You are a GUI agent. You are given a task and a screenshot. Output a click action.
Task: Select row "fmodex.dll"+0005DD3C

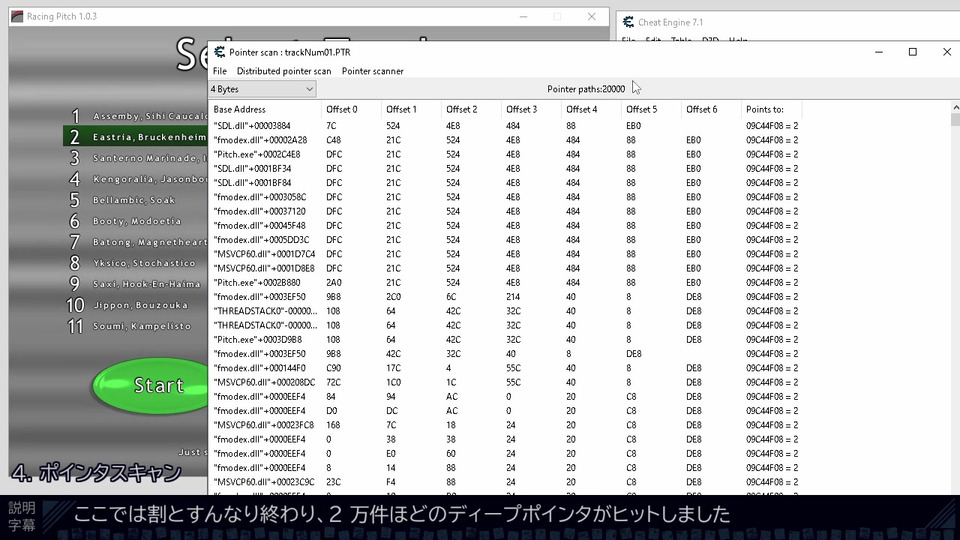(x=506, y=240)
